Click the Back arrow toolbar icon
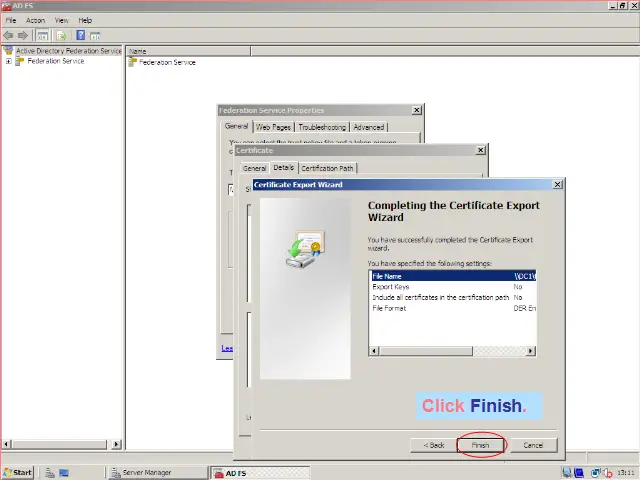Screen dimensions: 640x480 click(9, 35)
